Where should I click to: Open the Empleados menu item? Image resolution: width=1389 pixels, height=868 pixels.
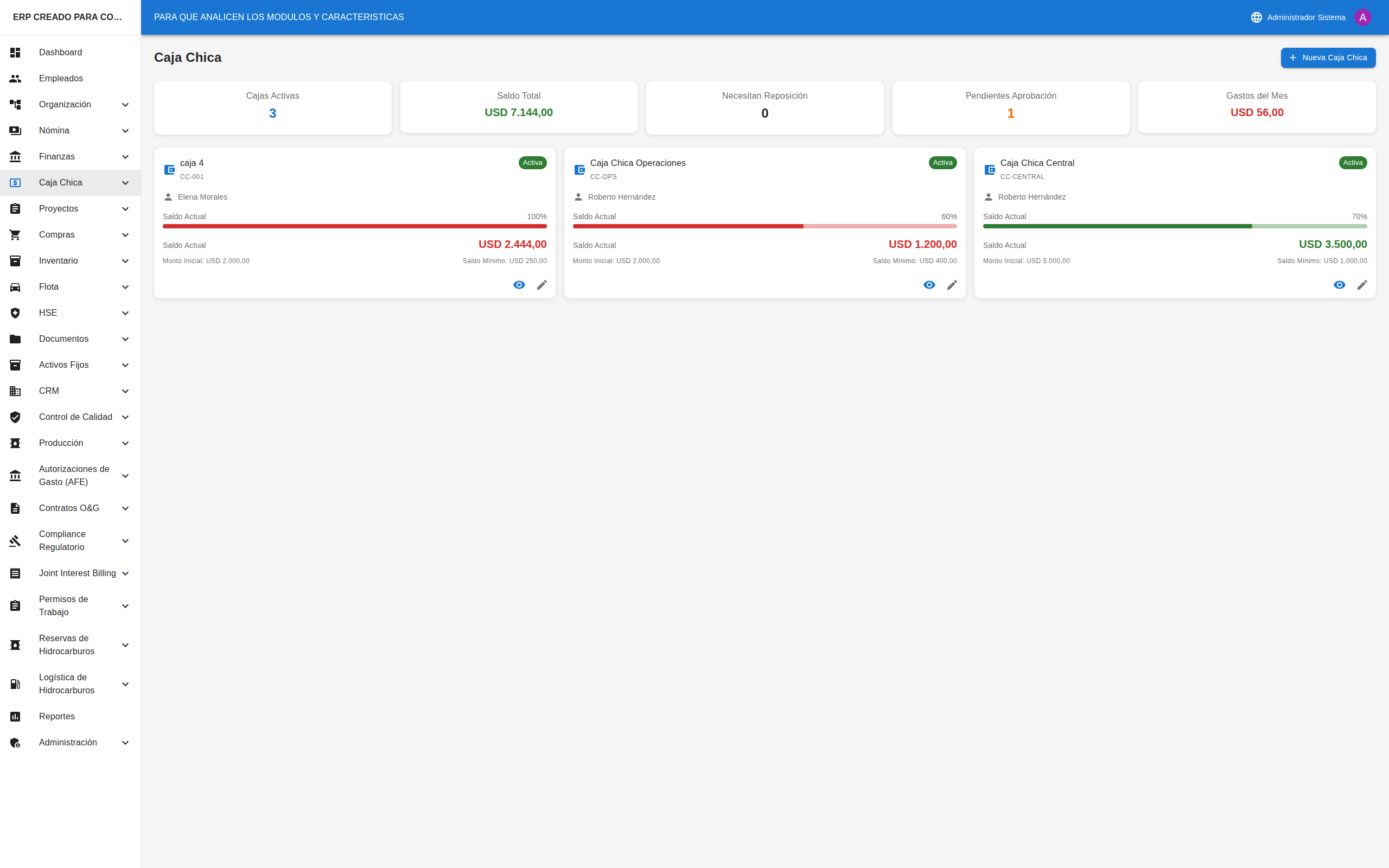tap(61, 79)
